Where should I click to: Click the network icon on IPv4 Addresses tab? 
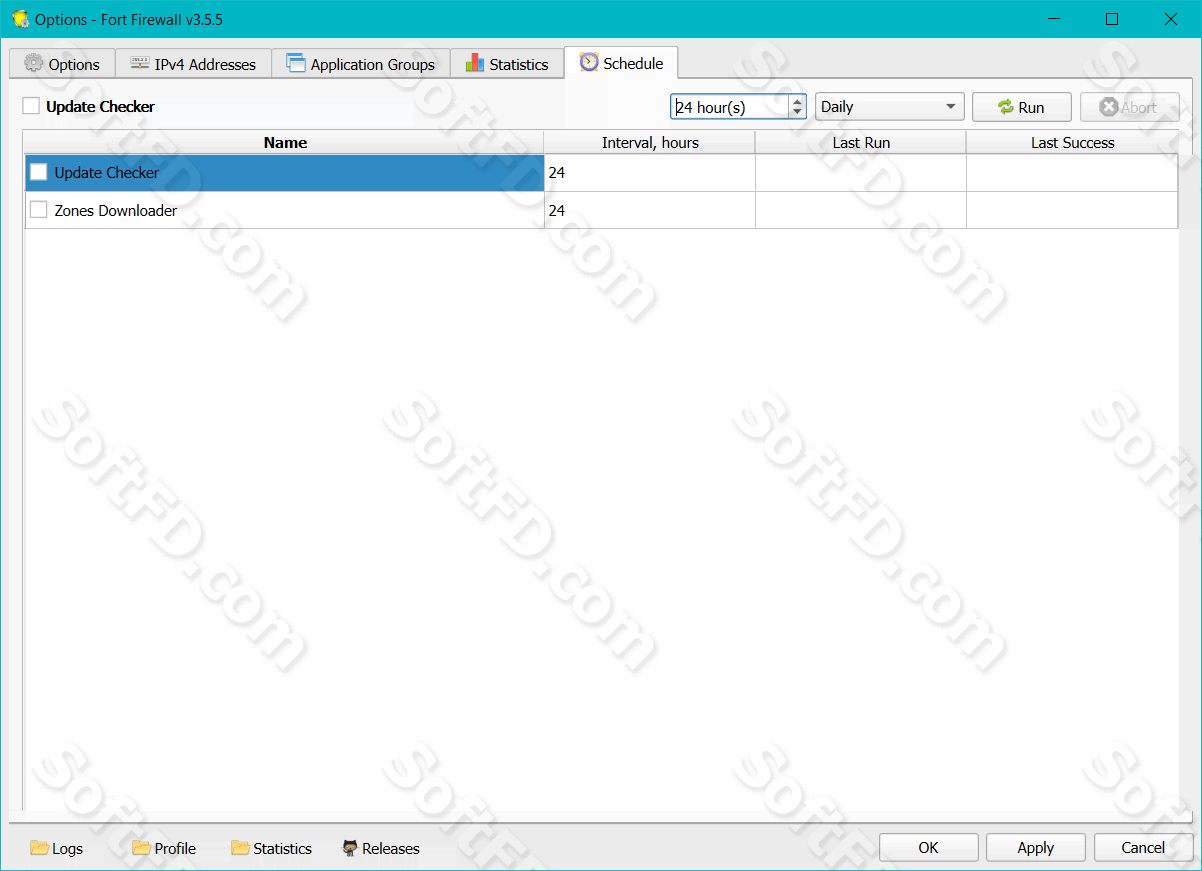click(x=140, y=63)
